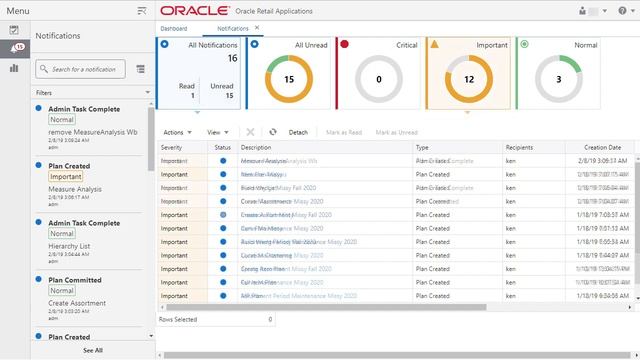Image resolution: width=640 pixels, height=360 pixels.
Task: Click sidebar list scroll down arrow
Action: [x=151, y=336]
